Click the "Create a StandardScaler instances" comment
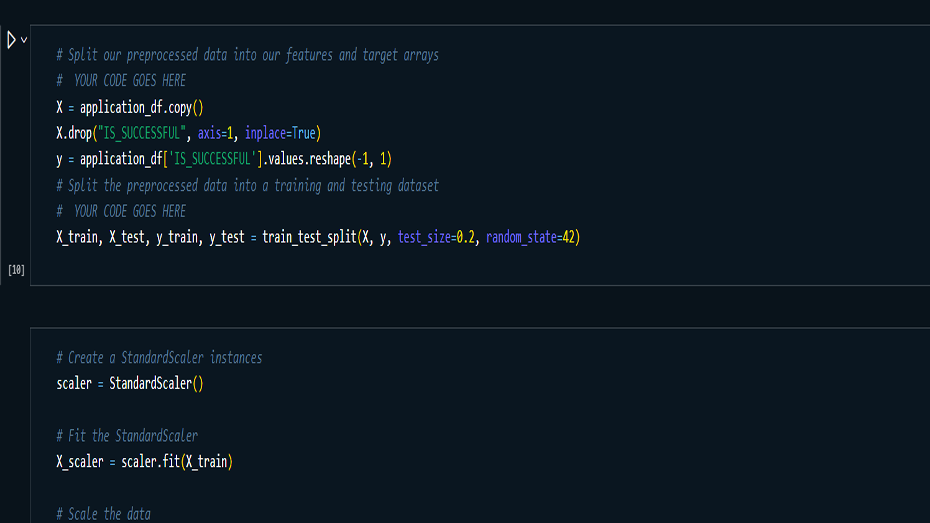930x523 pixels. (x=159, y=357)
